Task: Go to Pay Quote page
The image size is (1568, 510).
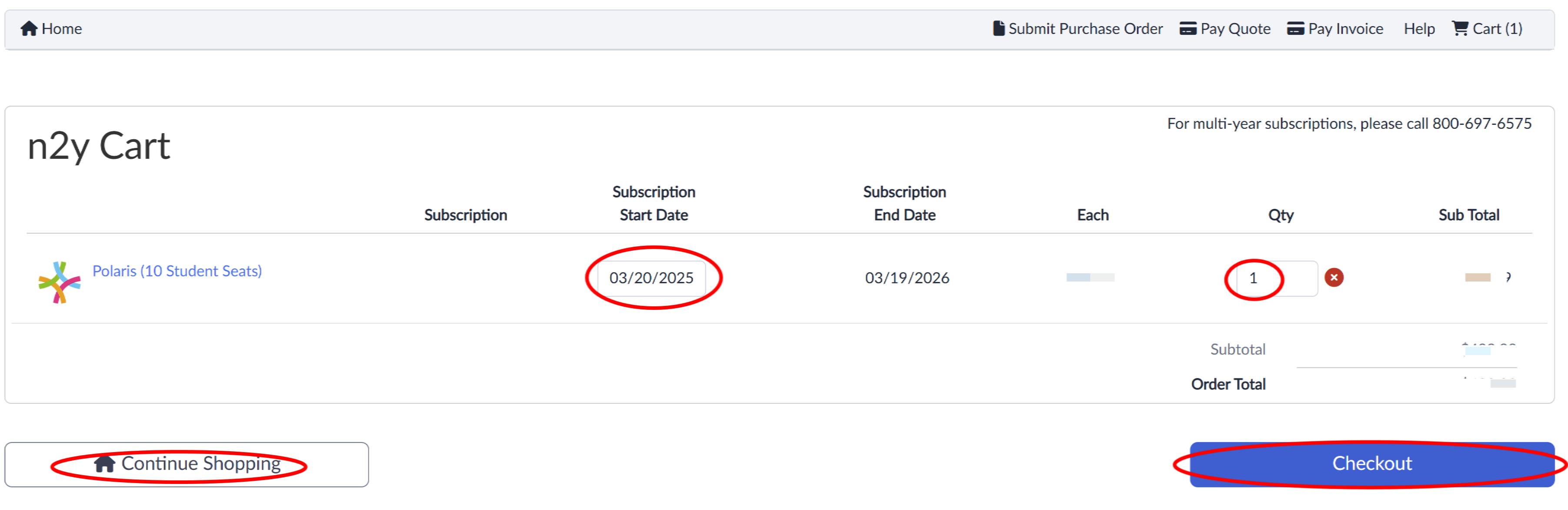Action: (x=1224, y=29)
